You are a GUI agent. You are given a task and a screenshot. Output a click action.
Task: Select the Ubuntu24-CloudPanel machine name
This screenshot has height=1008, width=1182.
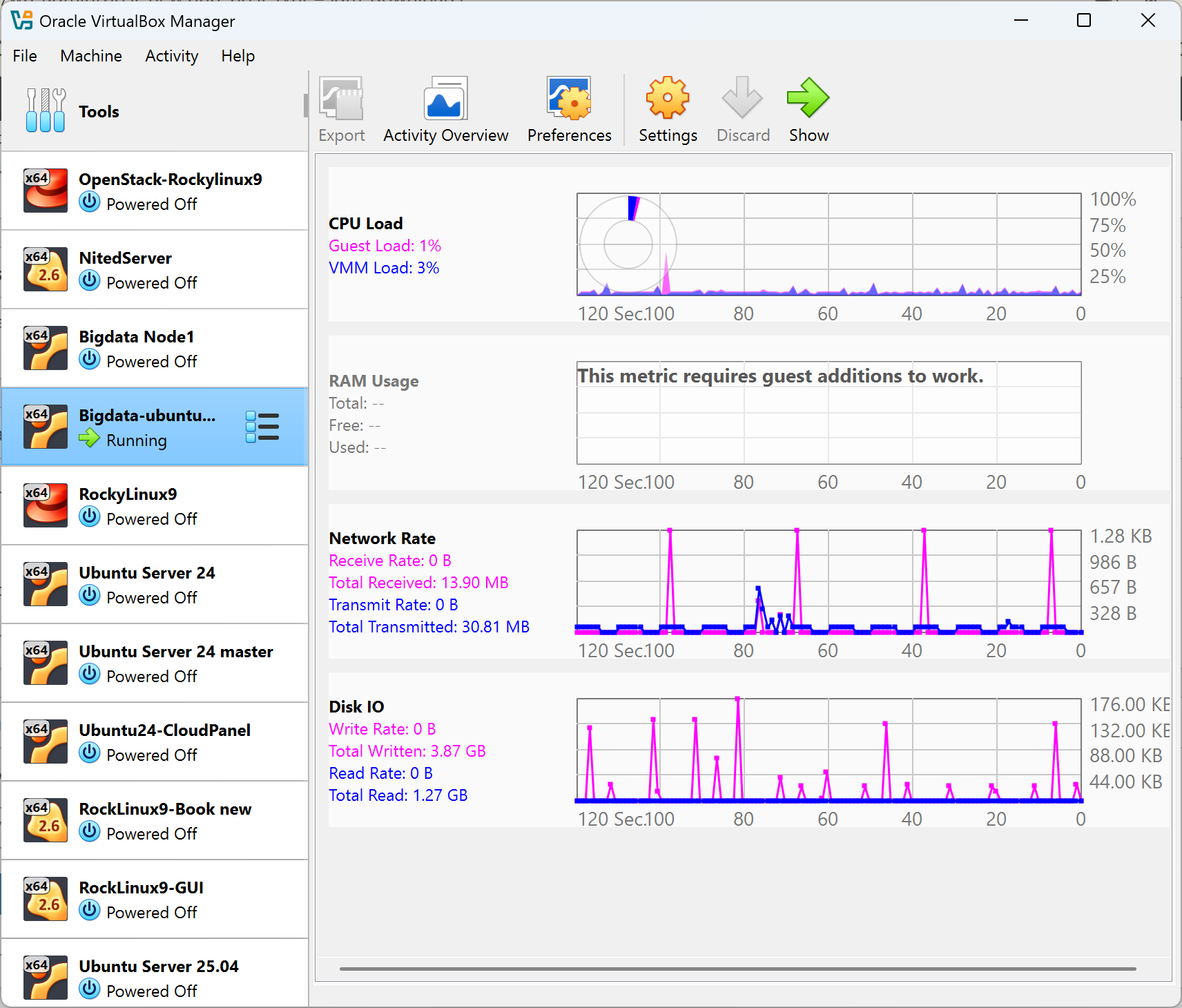coord(165,730)
